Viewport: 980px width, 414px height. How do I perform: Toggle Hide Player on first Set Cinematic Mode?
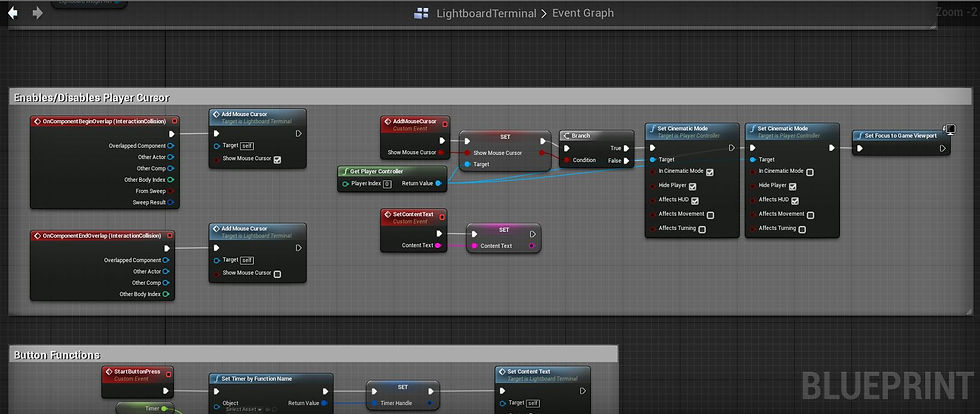point(692,186)
